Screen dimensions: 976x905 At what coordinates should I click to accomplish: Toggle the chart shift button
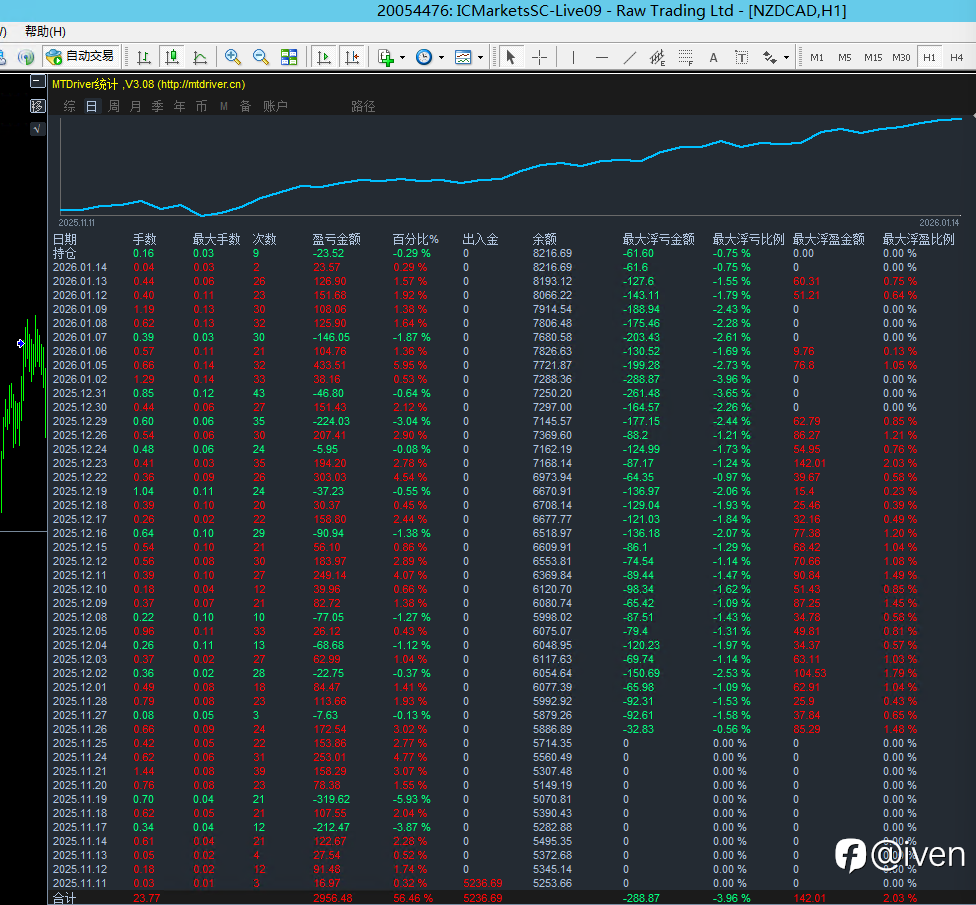(351, 57)
